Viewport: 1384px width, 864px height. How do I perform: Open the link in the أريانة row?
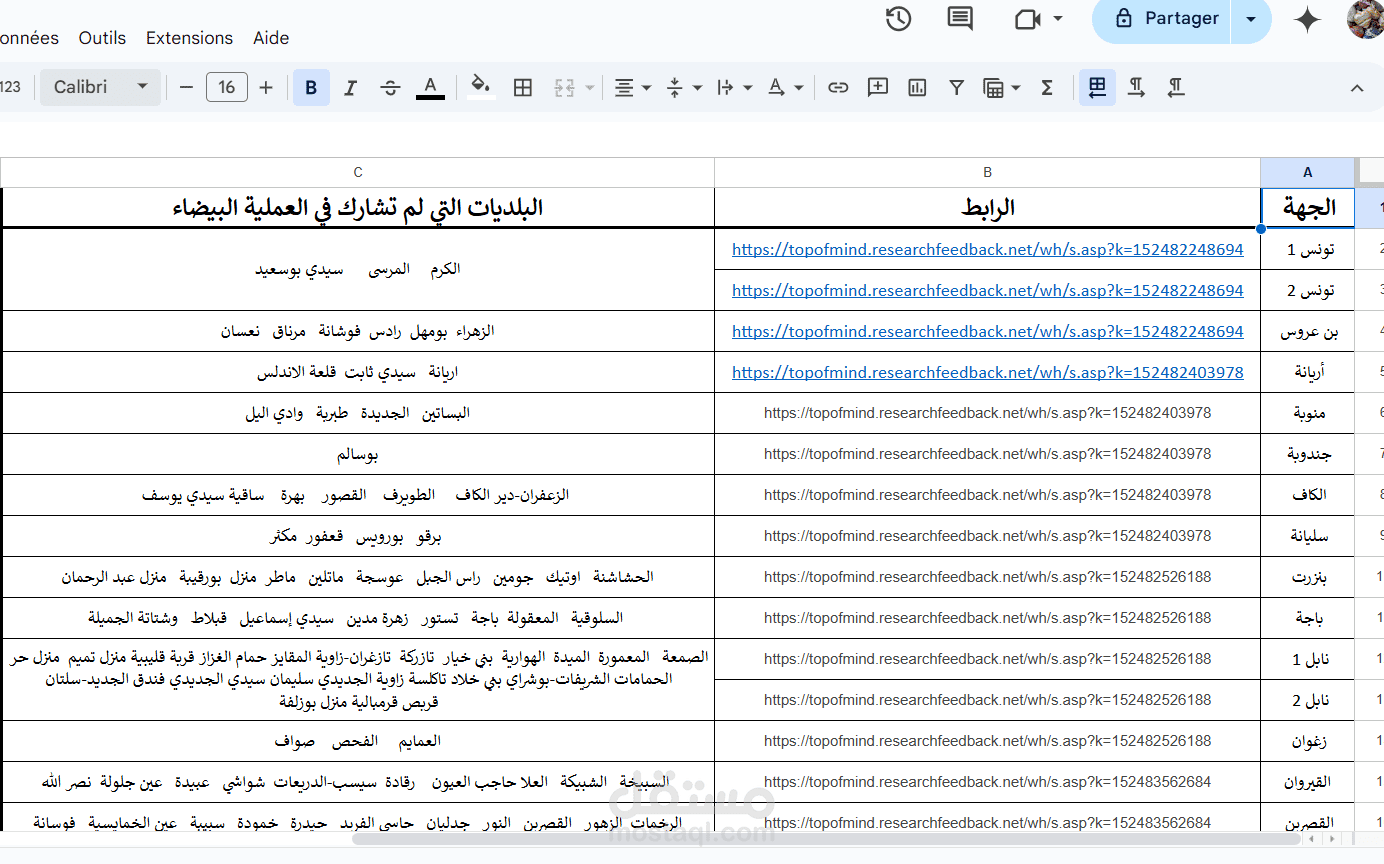(988, 372)
